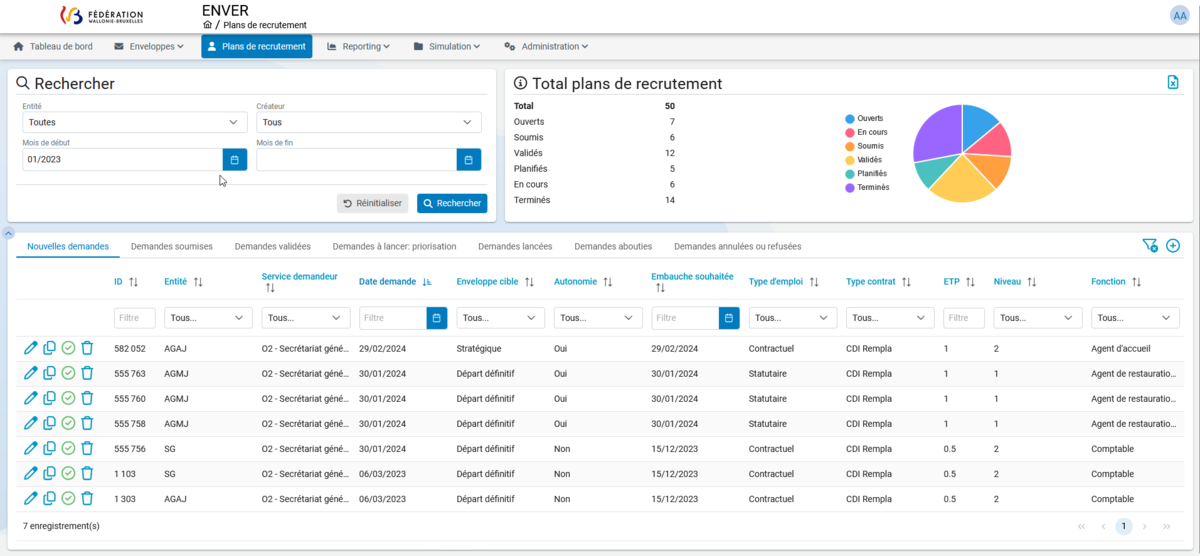Open calendar picker for Mois de début
The width and height of the screenshot is (1200, 556).
[x=235, y=159]
